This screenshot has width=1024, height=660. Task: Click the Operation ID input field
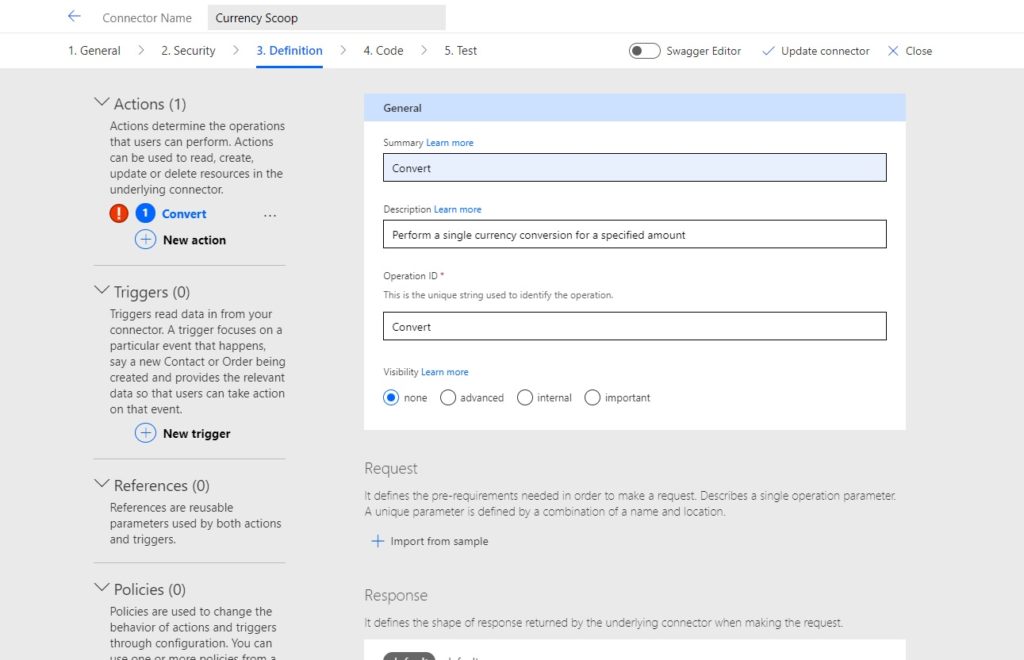pyautogui.click(x=634, y=326)
